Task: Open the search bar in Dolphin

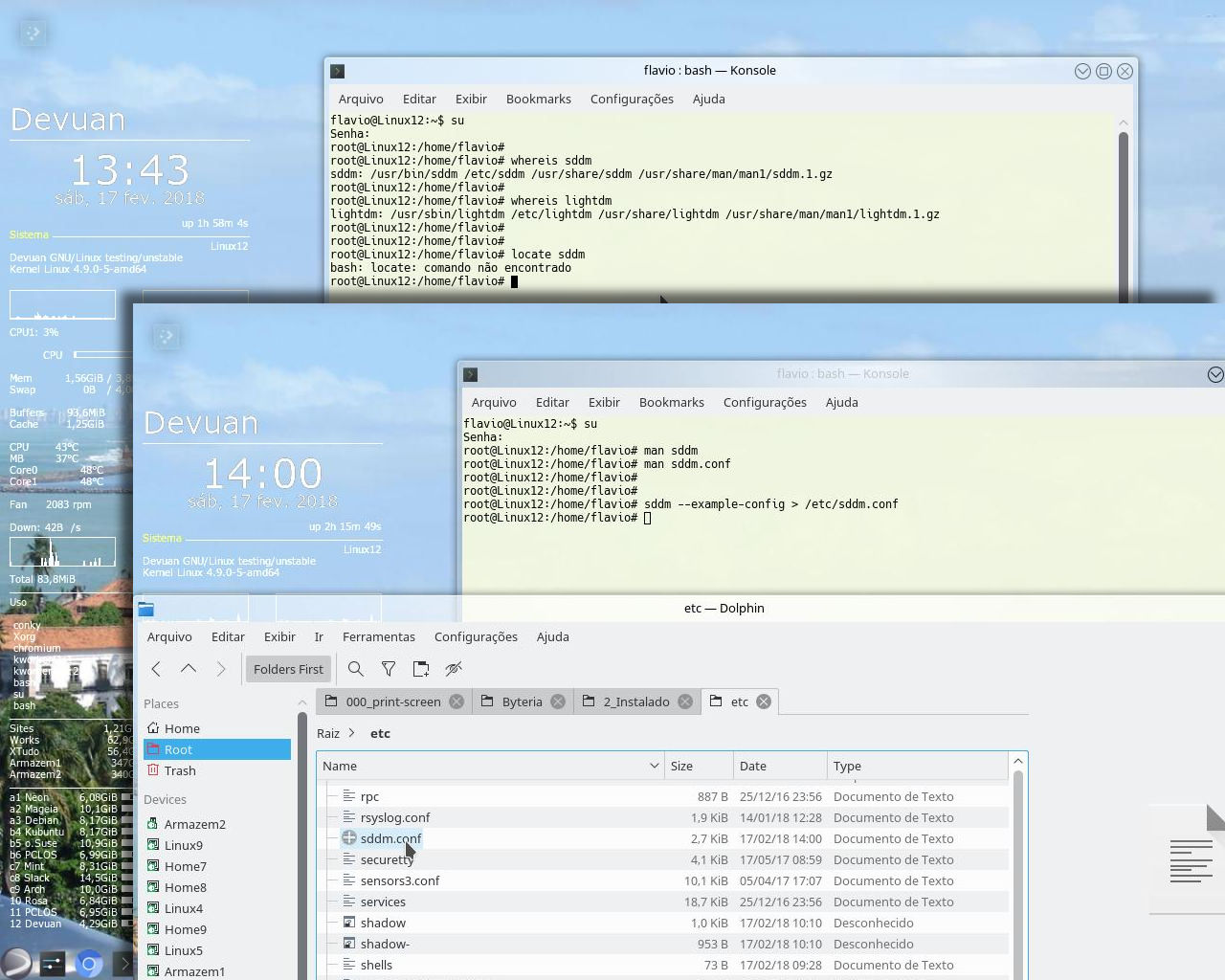Action: 355,669
